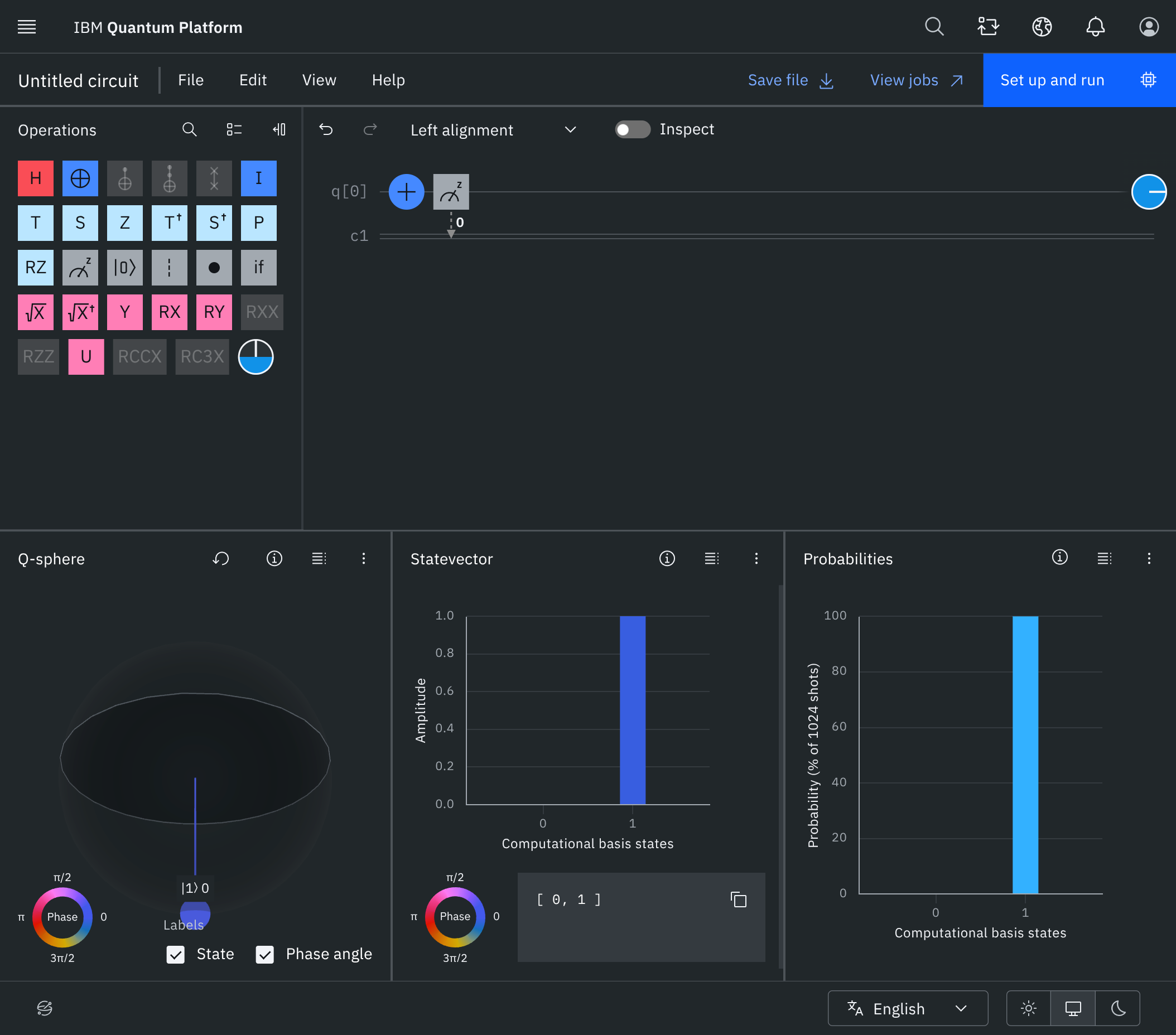Screen dimensions: 1176x1035
Task: Open the Statevector overflow menu
Action: pos(756,558)
